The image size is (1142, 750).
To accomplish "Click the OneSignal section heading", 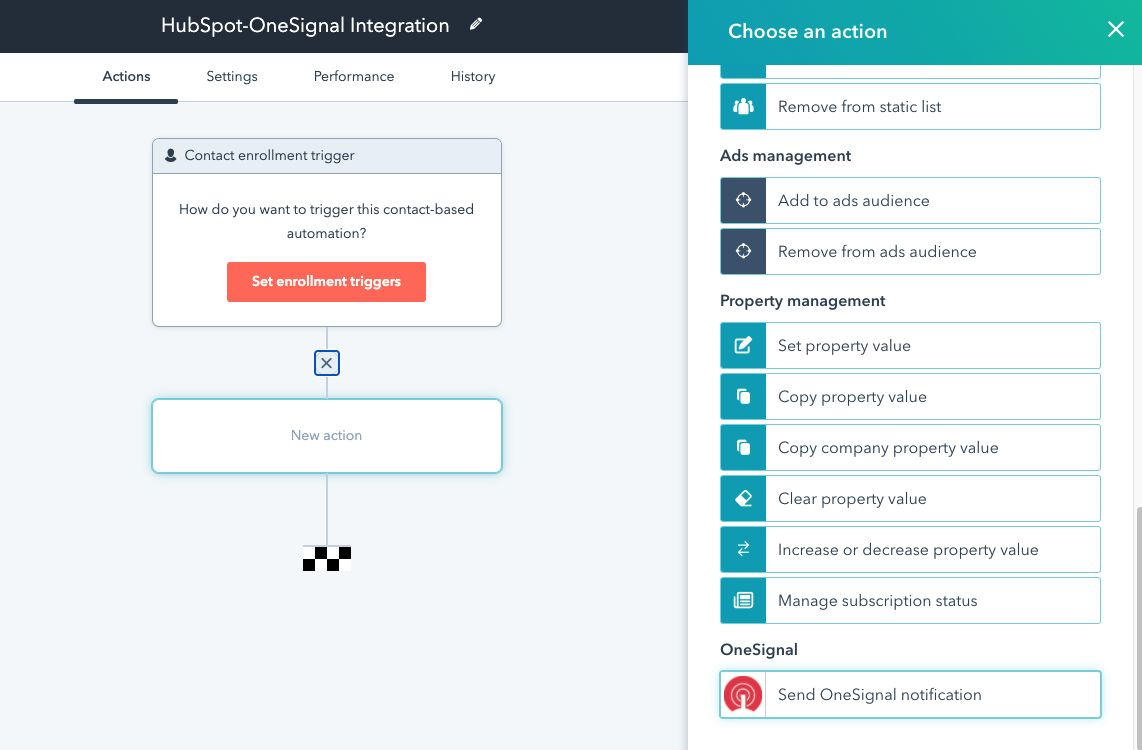I will tap(759, 650).
